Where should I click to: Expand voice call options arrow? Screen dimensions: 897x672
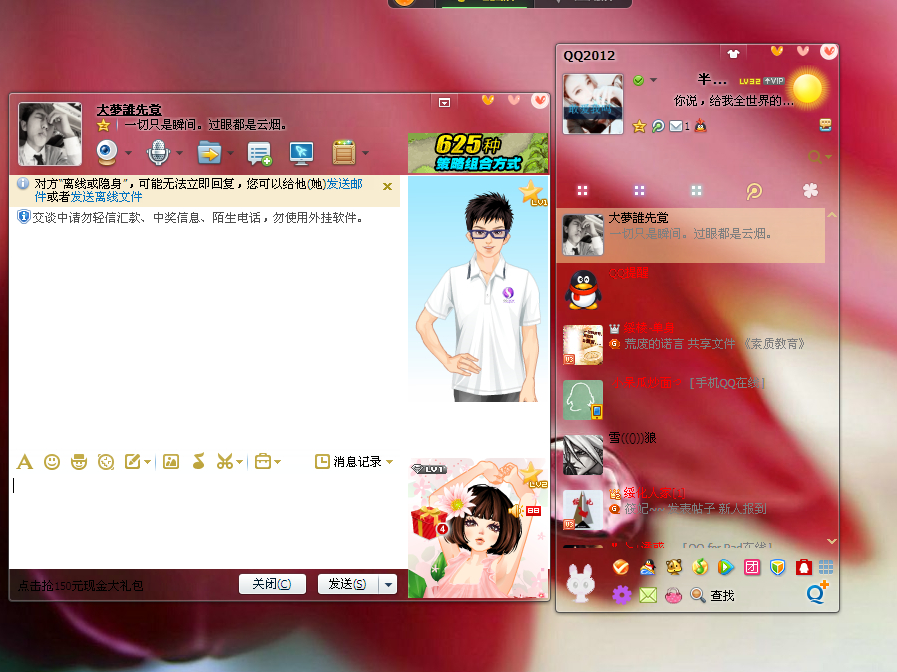pyautogui.click(x=179, y=153)
